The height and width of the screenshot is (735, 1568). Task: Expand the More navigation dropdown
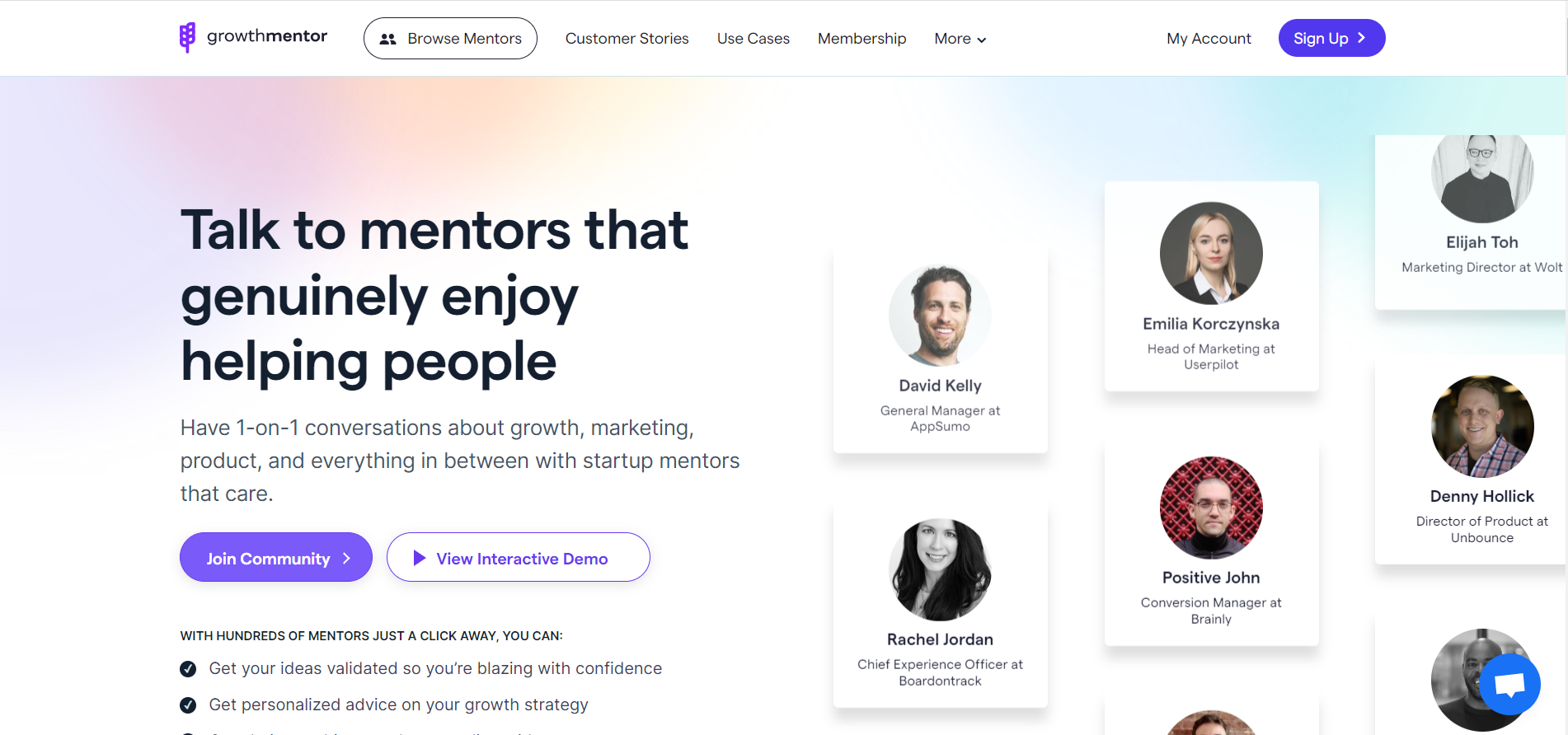point(959,38)
